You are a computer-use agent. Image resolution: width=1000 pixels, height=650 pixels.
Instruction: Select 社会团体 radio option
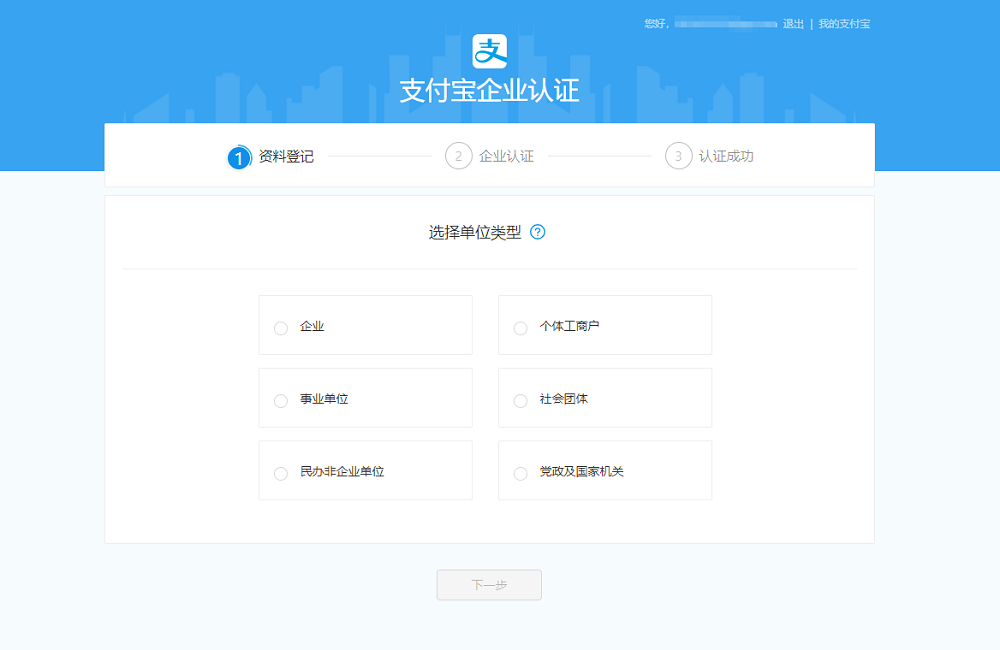point(520,401)
